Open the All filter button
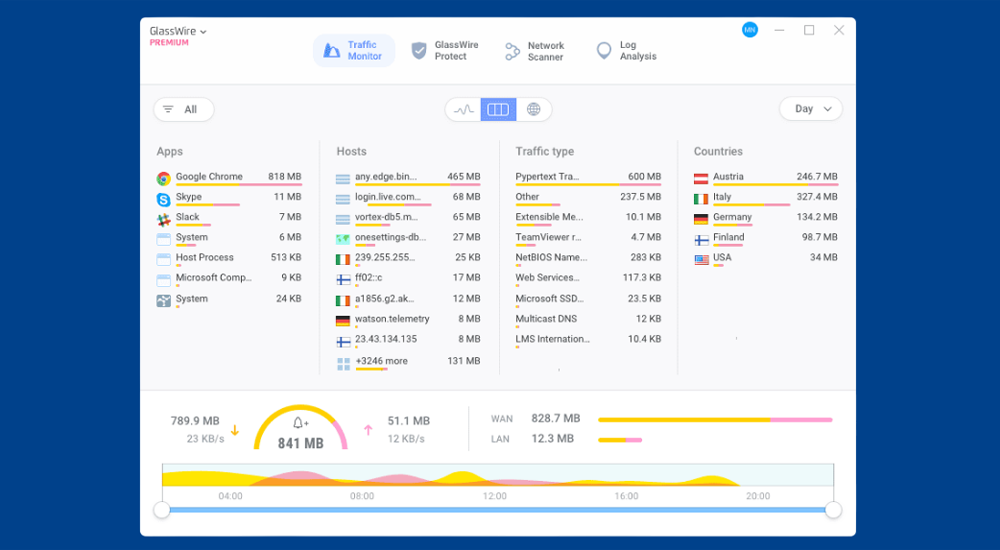 click(184, 110)
